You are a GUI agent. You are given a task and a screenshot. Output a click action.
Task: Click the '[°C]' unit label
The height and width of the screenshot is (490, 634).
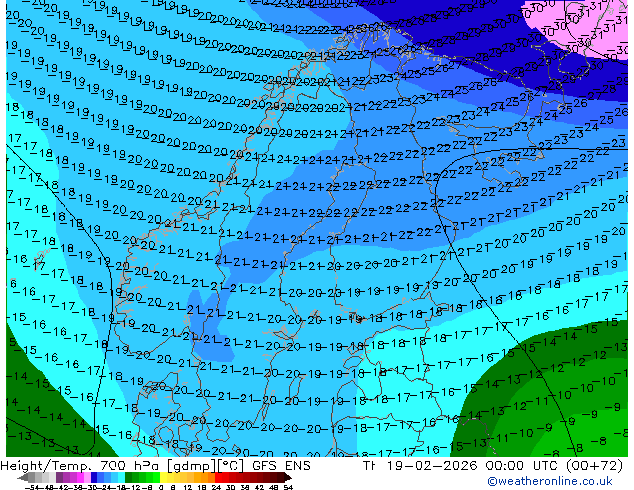tap(231, 466)
